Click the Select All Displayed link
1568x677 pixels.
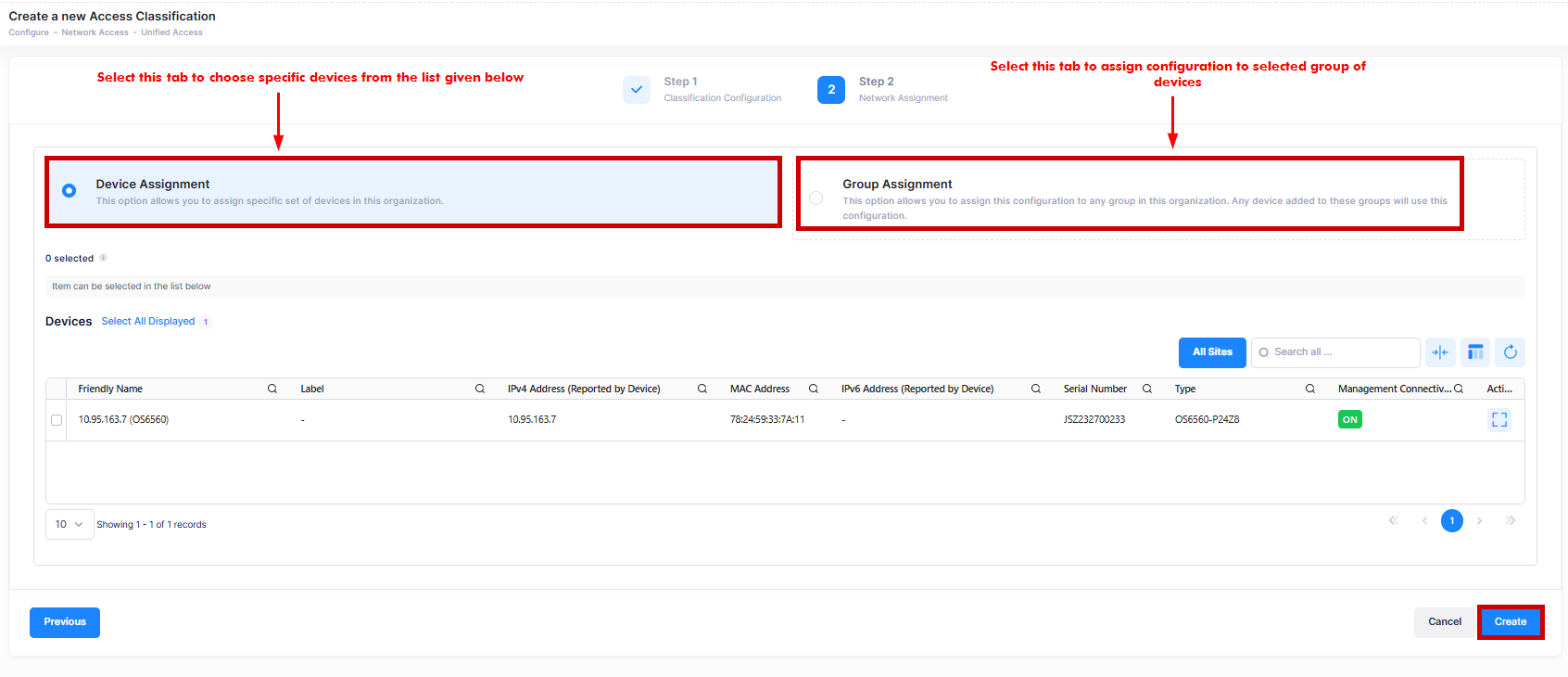[148, 322]
